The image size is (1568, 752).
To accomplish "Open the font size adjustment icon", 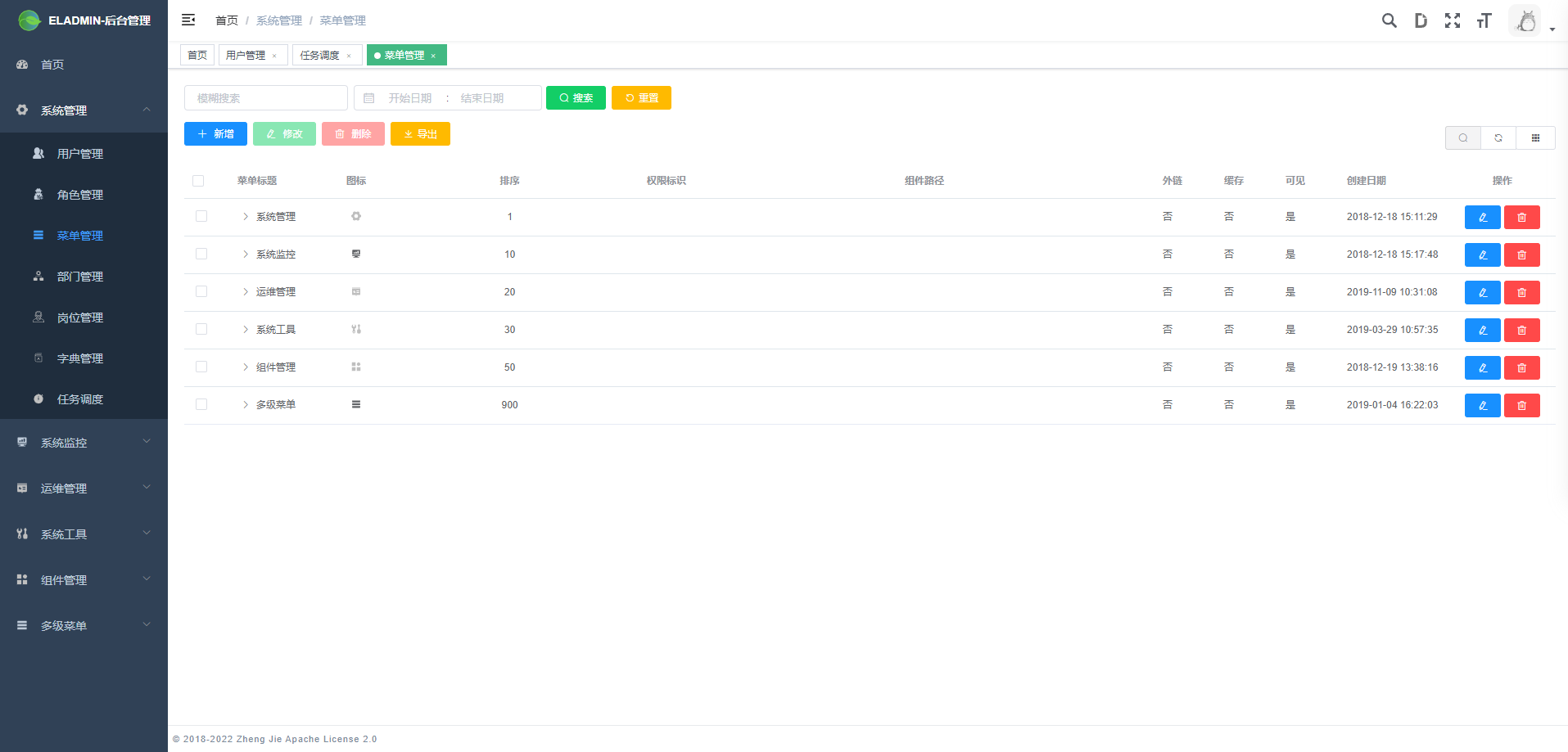I will pos(1484,20).
